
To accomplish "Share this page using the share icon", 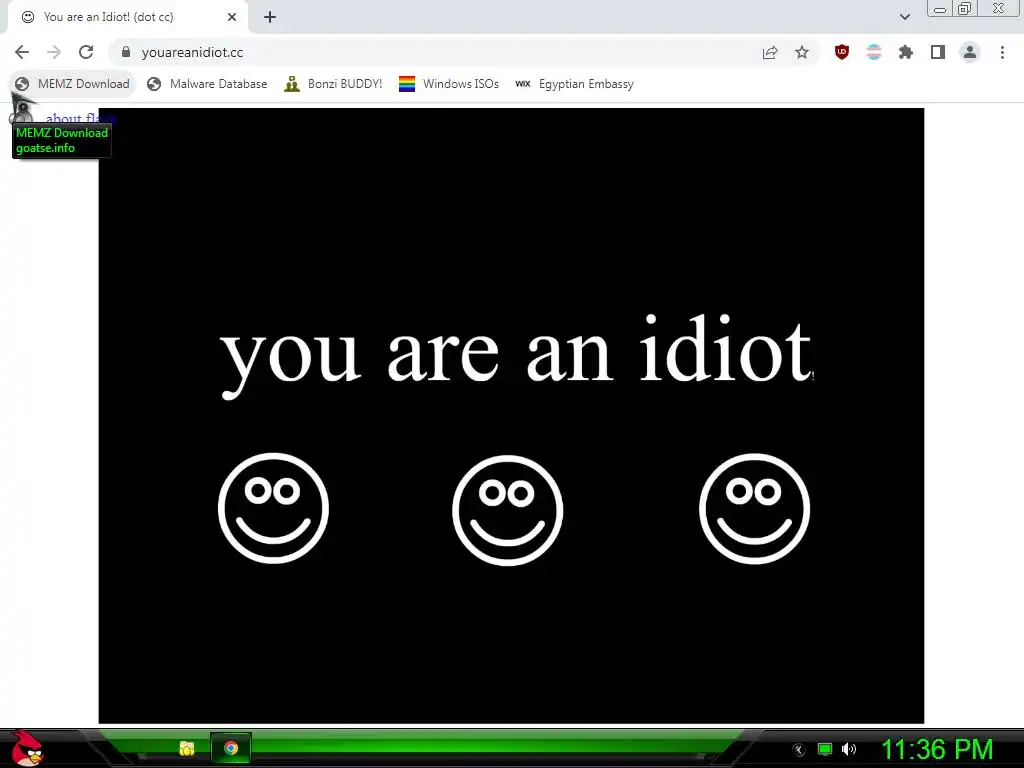I will pos(770,53).
